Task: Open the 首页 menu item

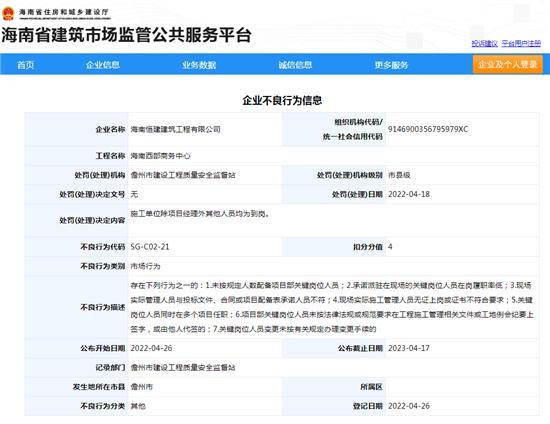Action: click(26, 65)
